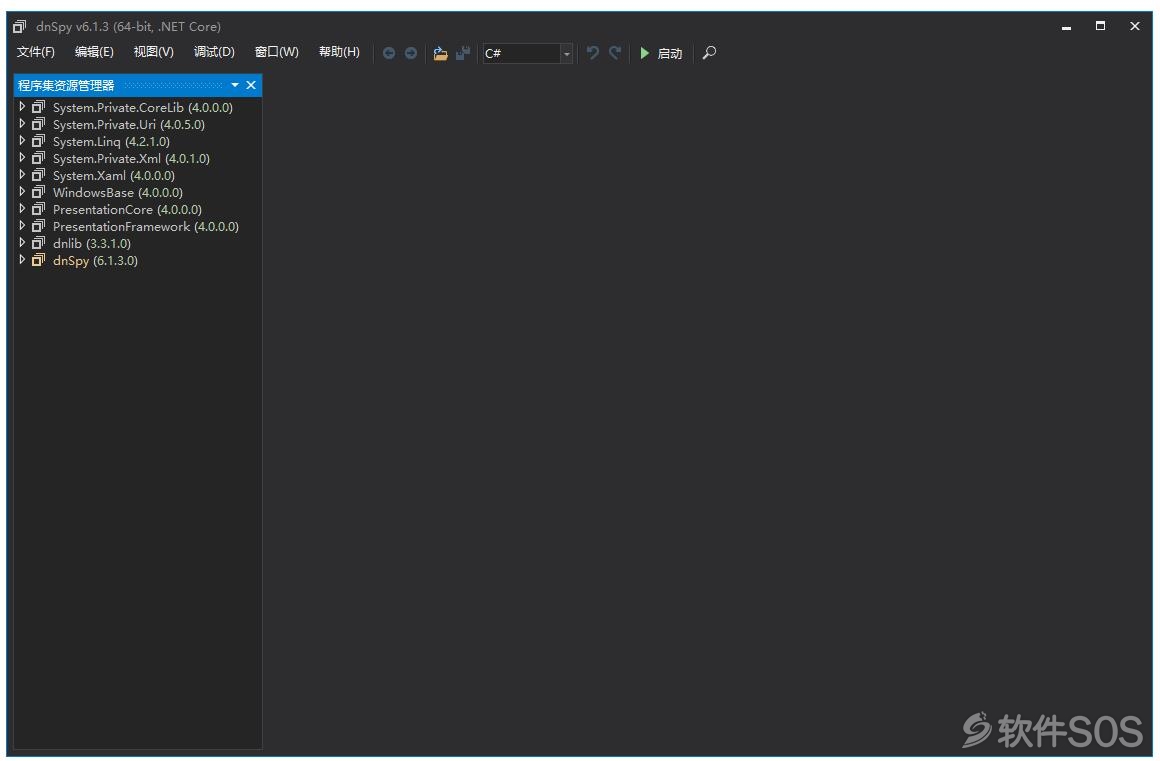Select dnSpy (6.1.3.0) row
Image resolution: width=1160 pixels, height=761 pixels.
coord(95,260)
